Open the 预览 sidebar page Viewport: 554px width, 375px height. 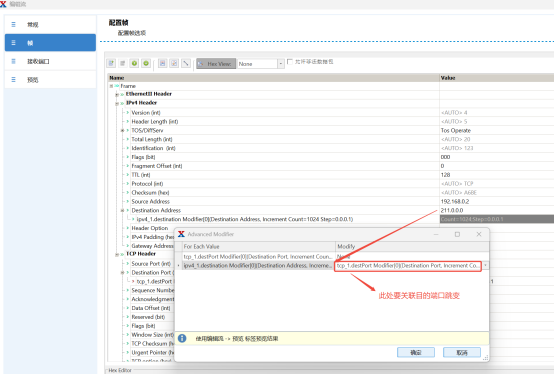50,80
